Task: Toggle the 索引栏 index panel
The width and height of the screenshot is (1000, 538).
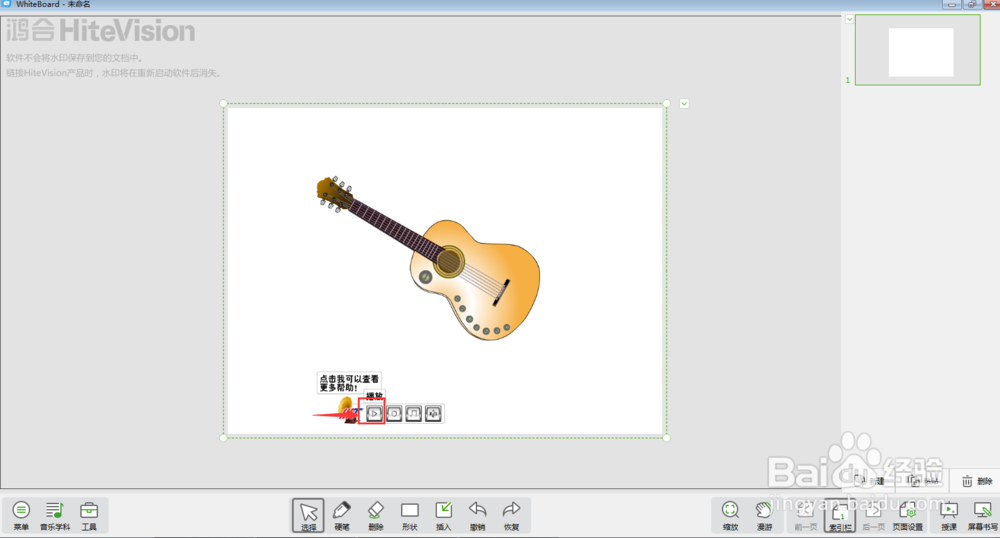Action: point(840,516)
